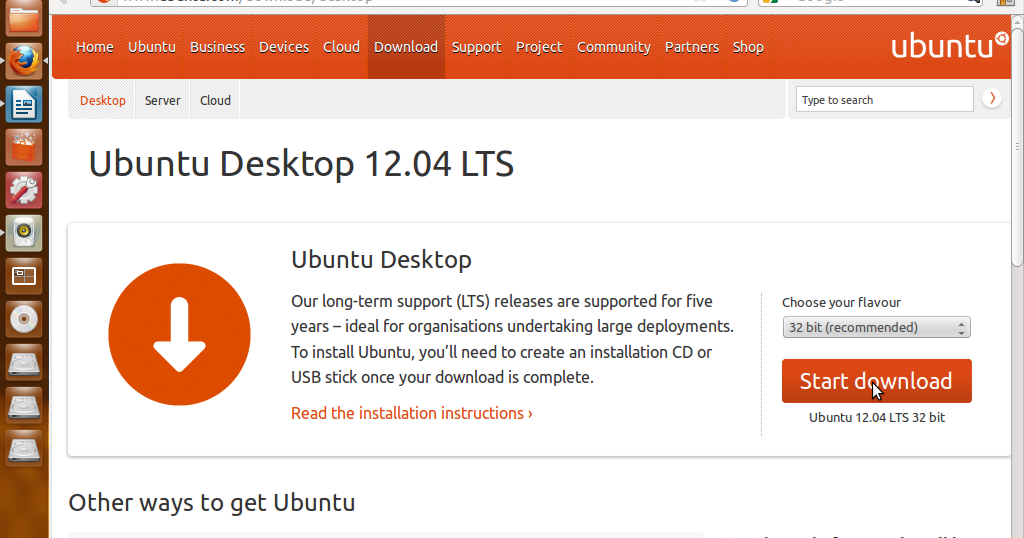Open the speaker-box app in the launcher
This screenshot has width=1024, height=538.
coord(24,233)
